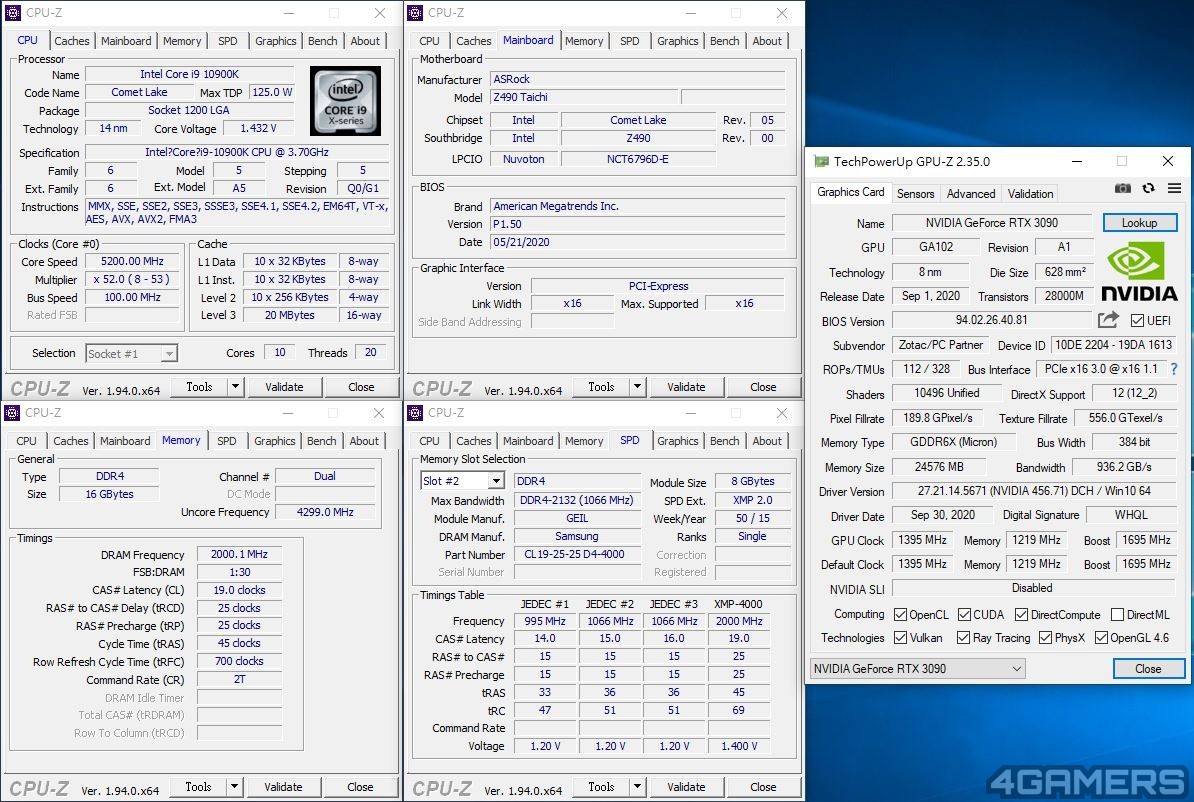Click the motherboard model field 'Z490 Taichi'
1194x802 pixels.
click(x=584, y=97)
